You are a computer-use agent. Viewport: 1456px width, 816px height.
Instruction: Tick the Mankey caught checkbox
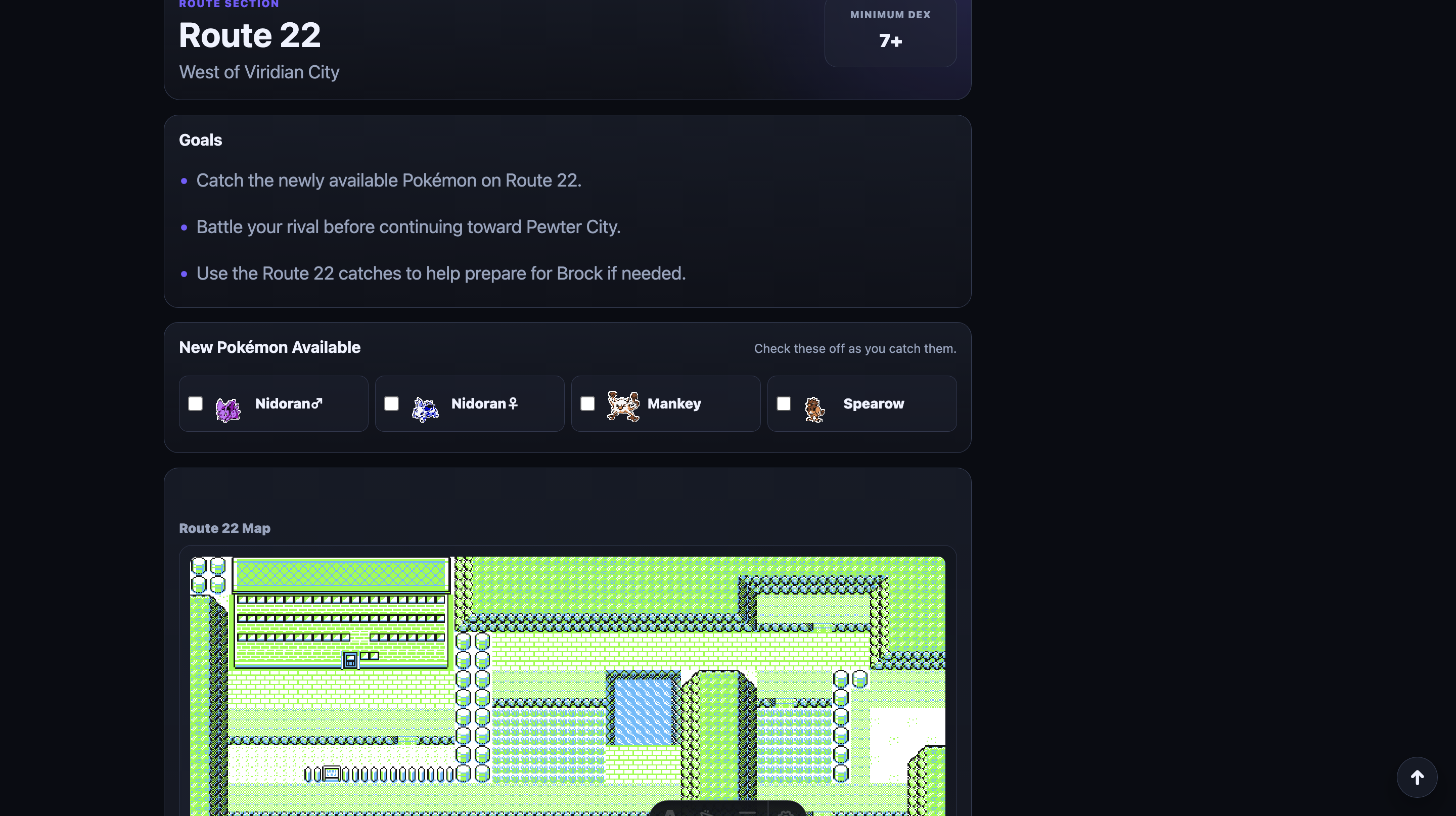tap(587, 403)
